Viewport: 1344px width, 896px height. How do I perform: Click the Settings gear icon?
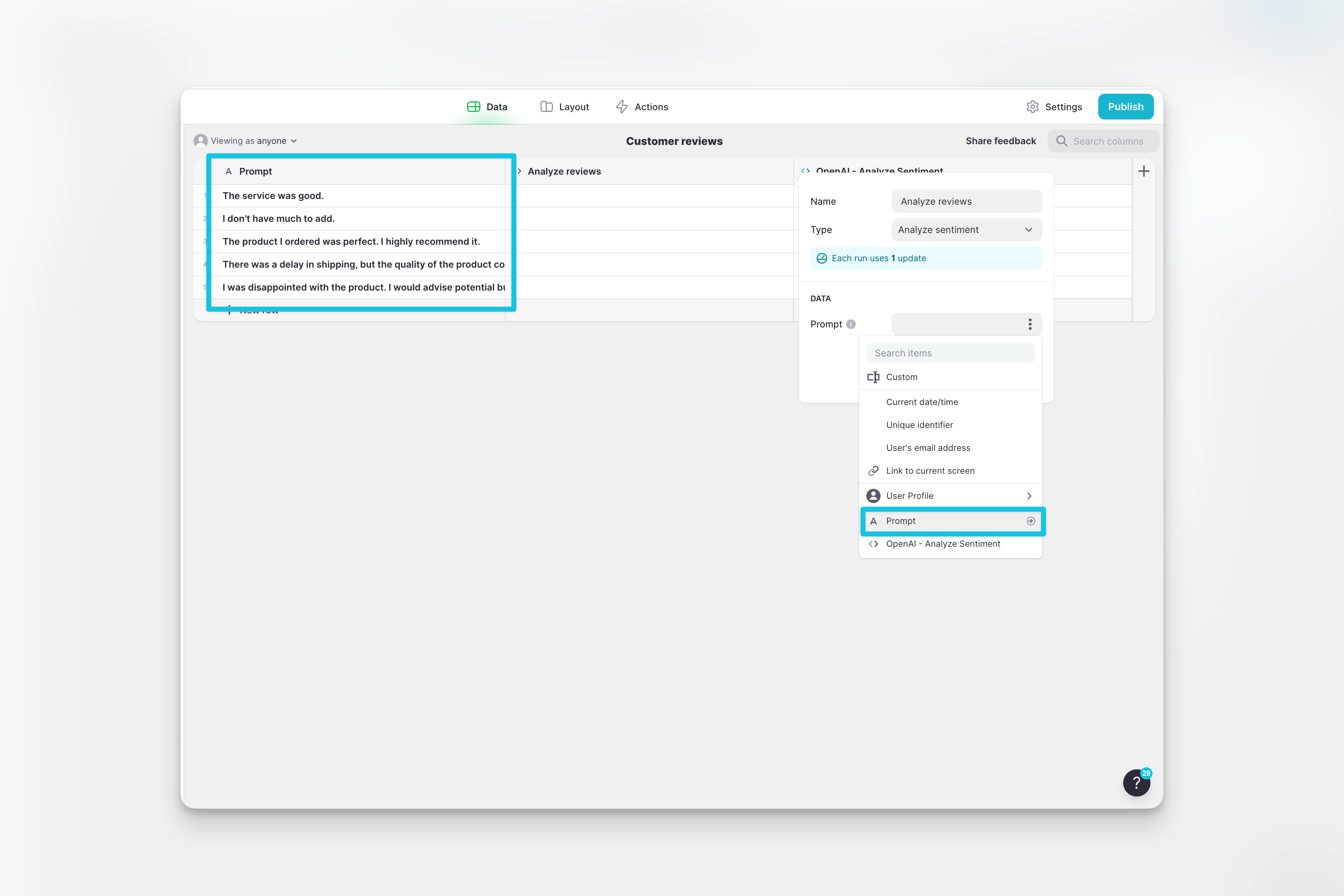pyautogui.click(x=1032, y=107)
